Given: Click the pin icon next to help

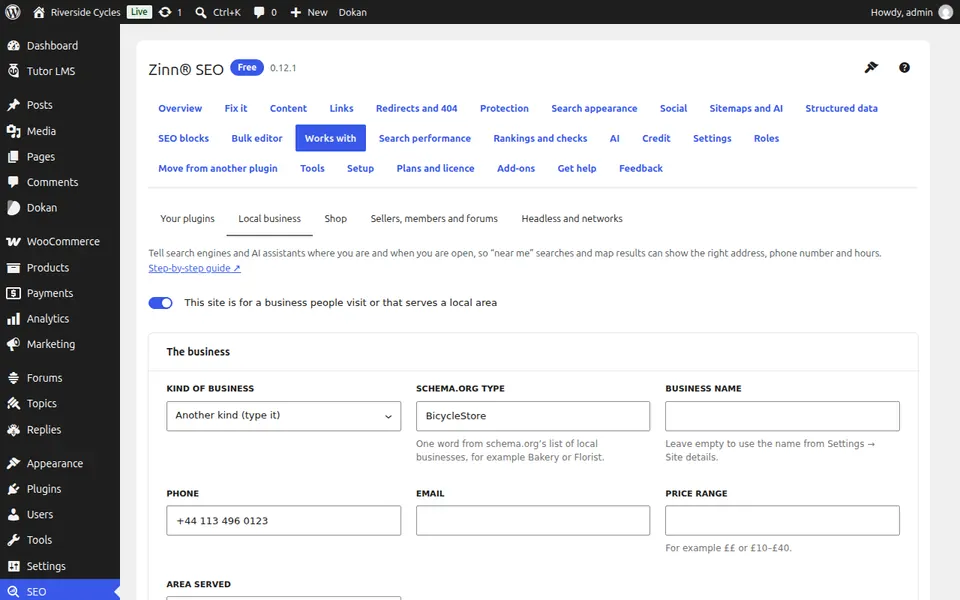Looking at the screenshot, I should click(871, 67).
